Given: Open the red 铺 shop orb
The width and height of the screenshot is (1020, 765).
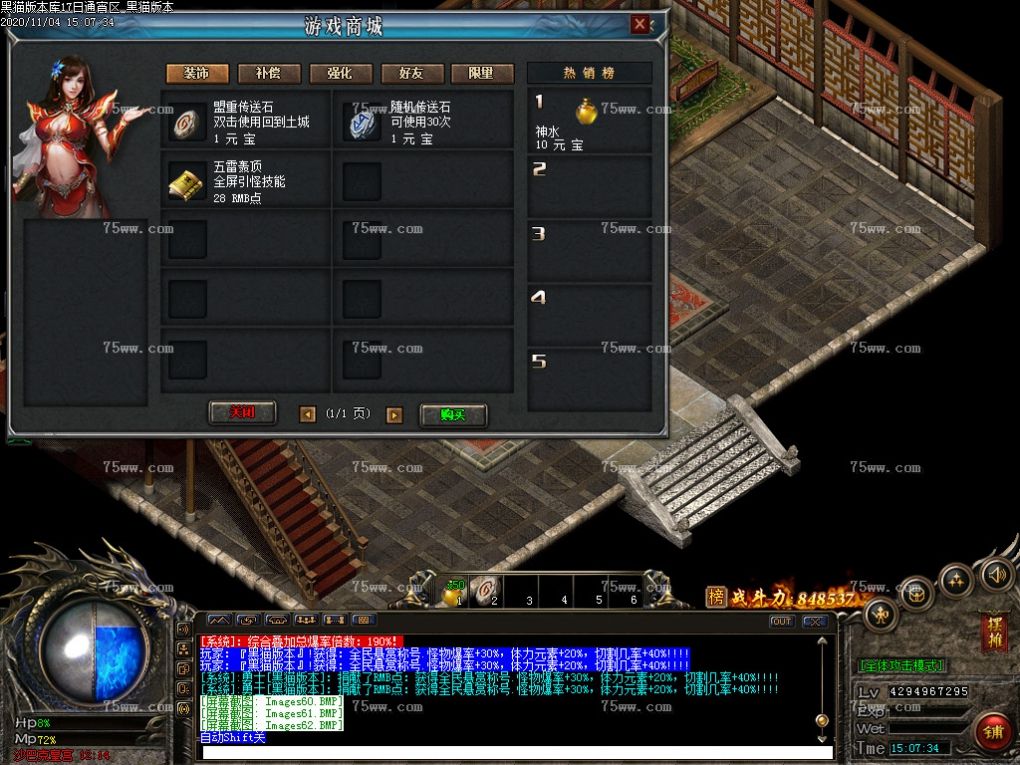Looking at the screenshot, I should 993,732.
